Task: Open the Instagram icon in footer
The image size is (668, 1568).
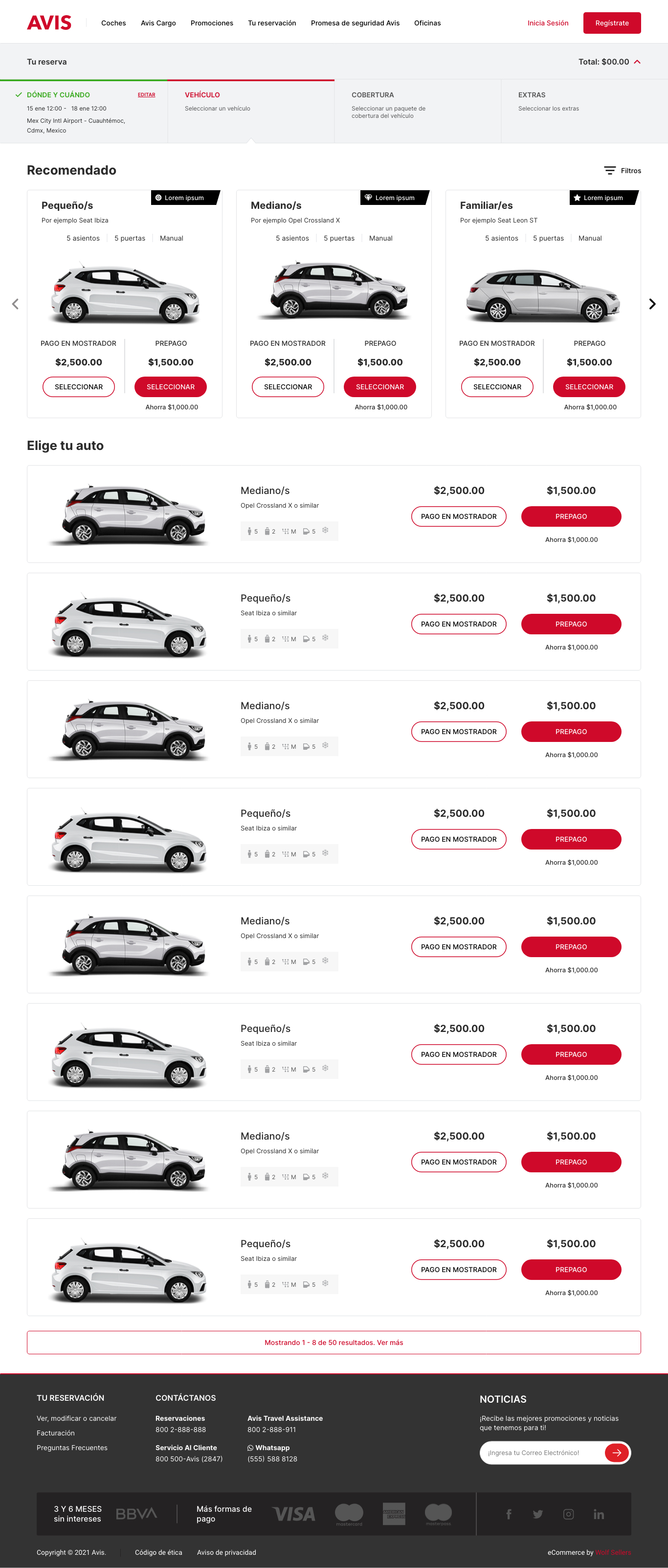Action: click(x=568, y=1514)
